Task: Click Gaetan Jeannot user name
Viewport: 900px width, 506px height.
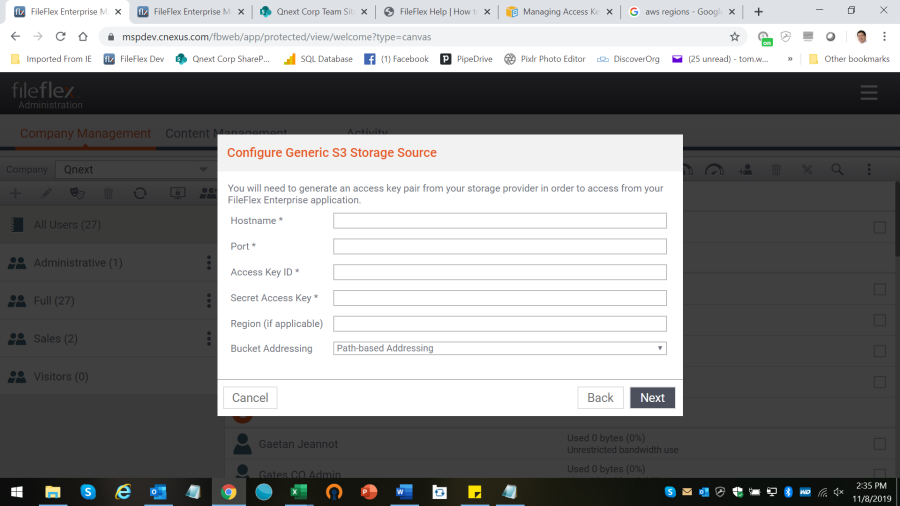Action: pyautogui.click(x=298, y=444)
